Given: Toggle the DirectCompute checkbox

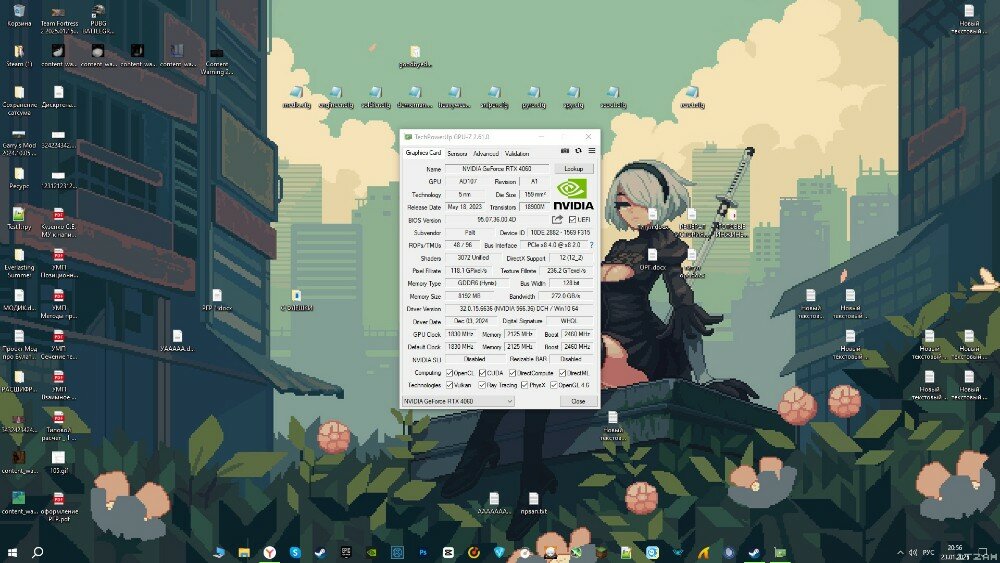Looking at the screenshot, I should click(512, 373).
